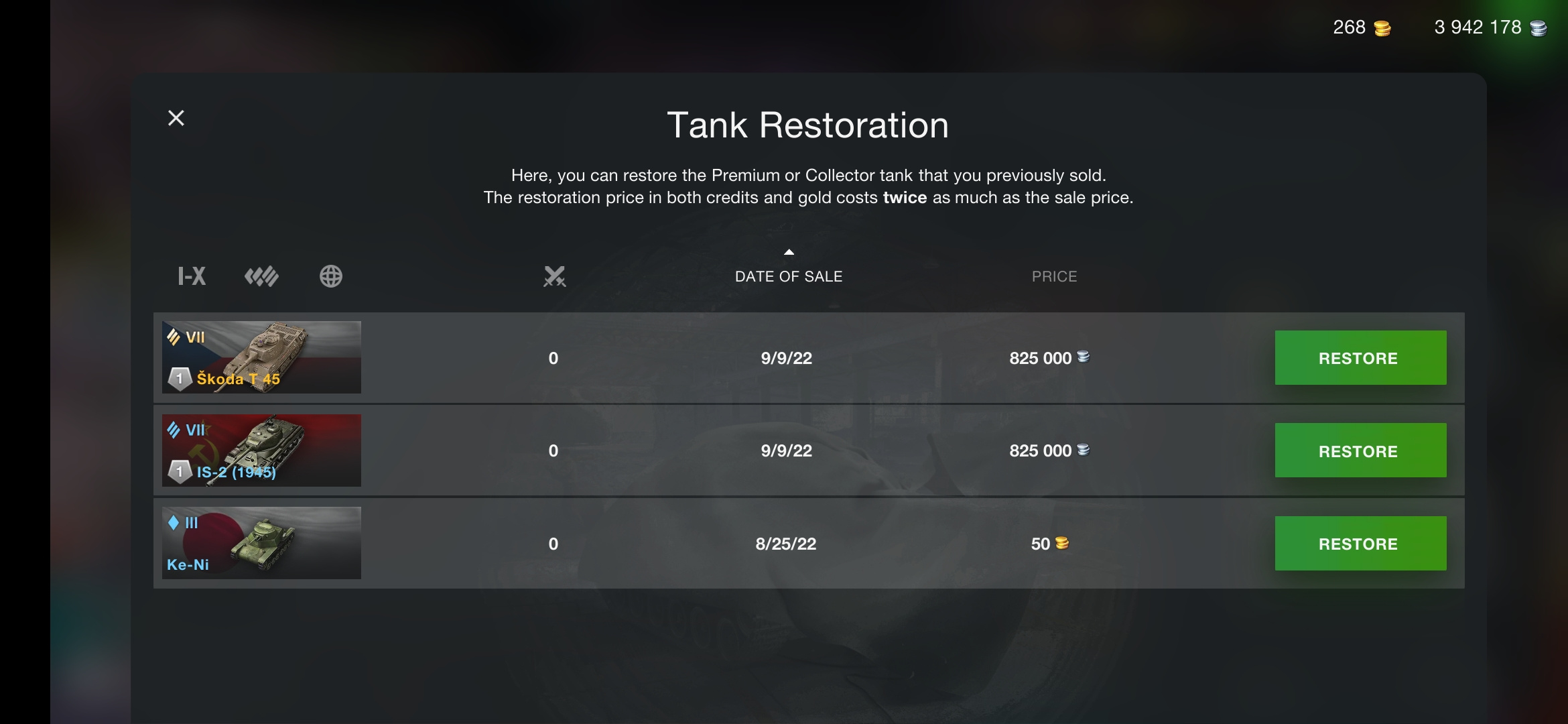Open the tank type filter icon
Screen dimensions: 1568x724
(261, 276)
